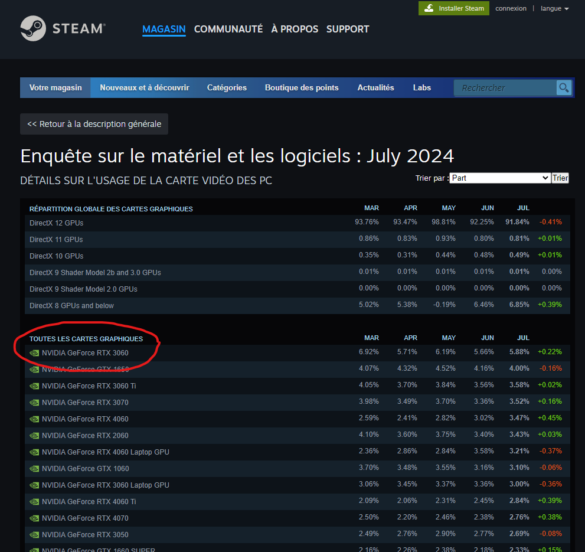Click the DirectX 12 GPUs row

click(297, 223)
